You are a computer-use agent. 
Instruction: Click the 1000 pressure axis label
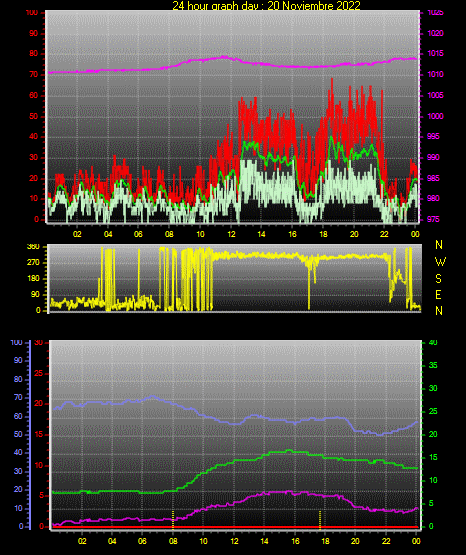[x=435, y=116]
